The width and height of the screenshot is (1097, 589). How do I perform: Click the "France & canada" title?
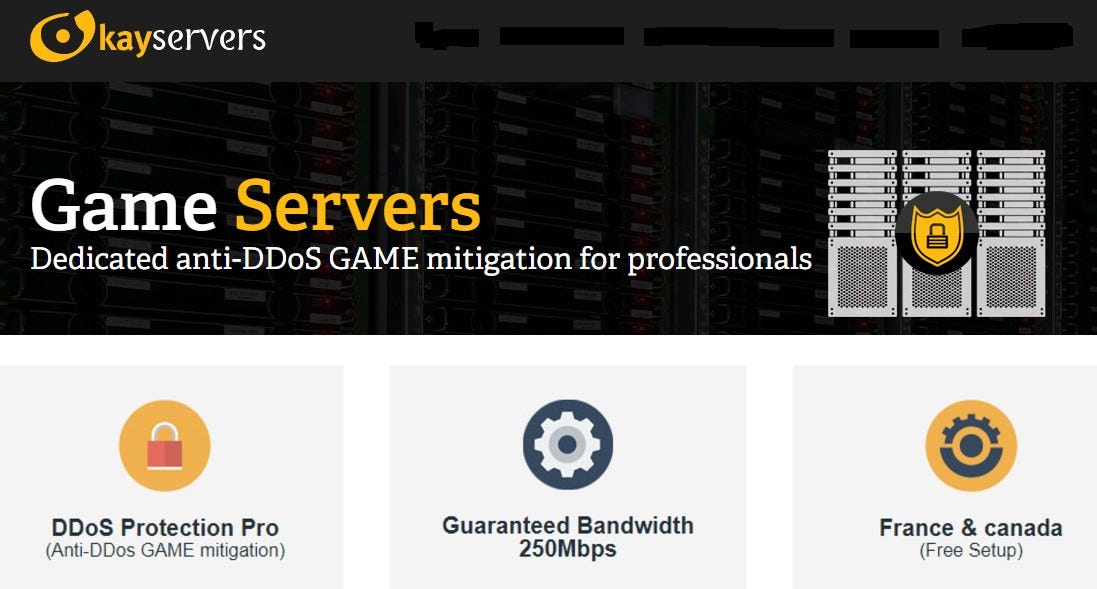click(971, 527)
